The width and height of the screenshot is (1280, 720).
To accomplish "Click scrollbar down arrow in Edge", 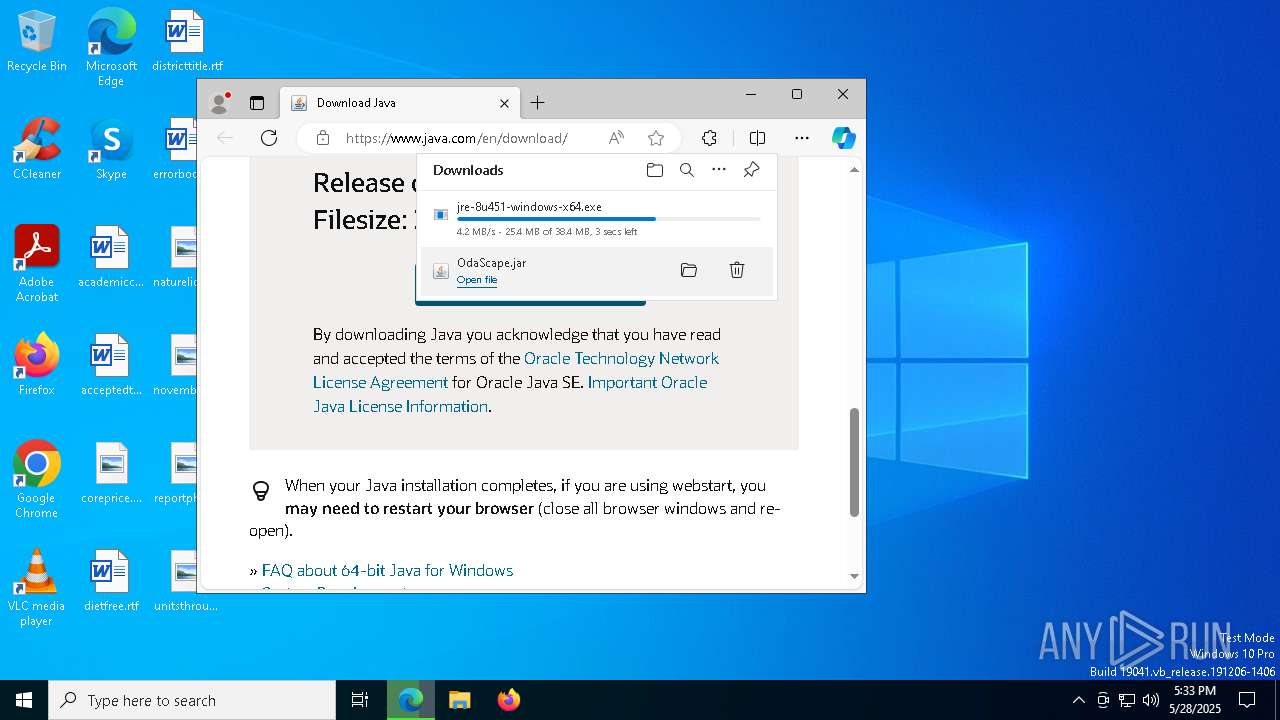I will pos(854,576).
